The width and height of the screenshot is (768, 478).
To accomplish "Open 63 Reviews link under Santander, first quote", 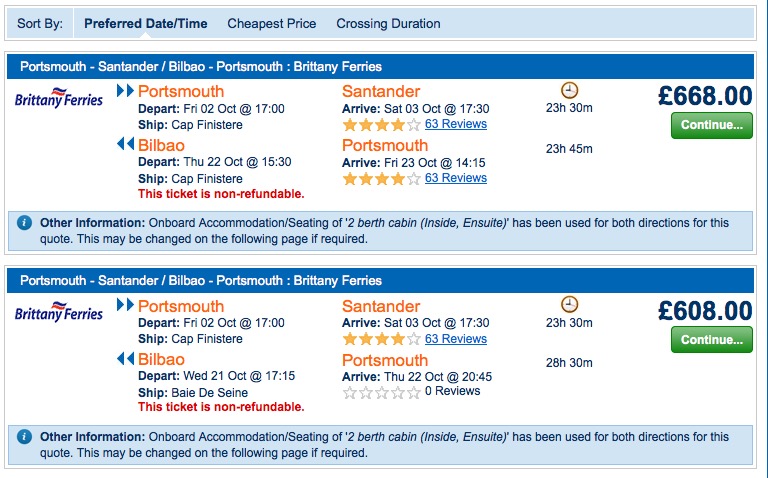I will [x=456, y=124].
